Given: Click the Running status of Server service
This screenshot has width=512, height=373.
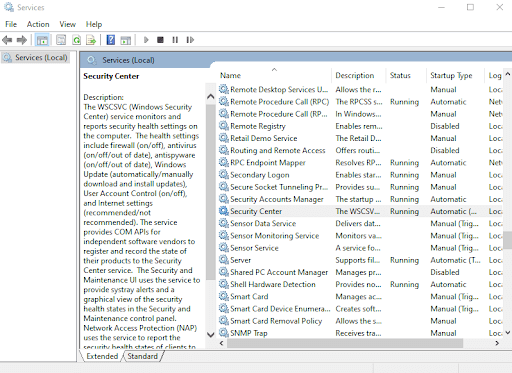Looking at the screenshot, I should pos(404,260).
